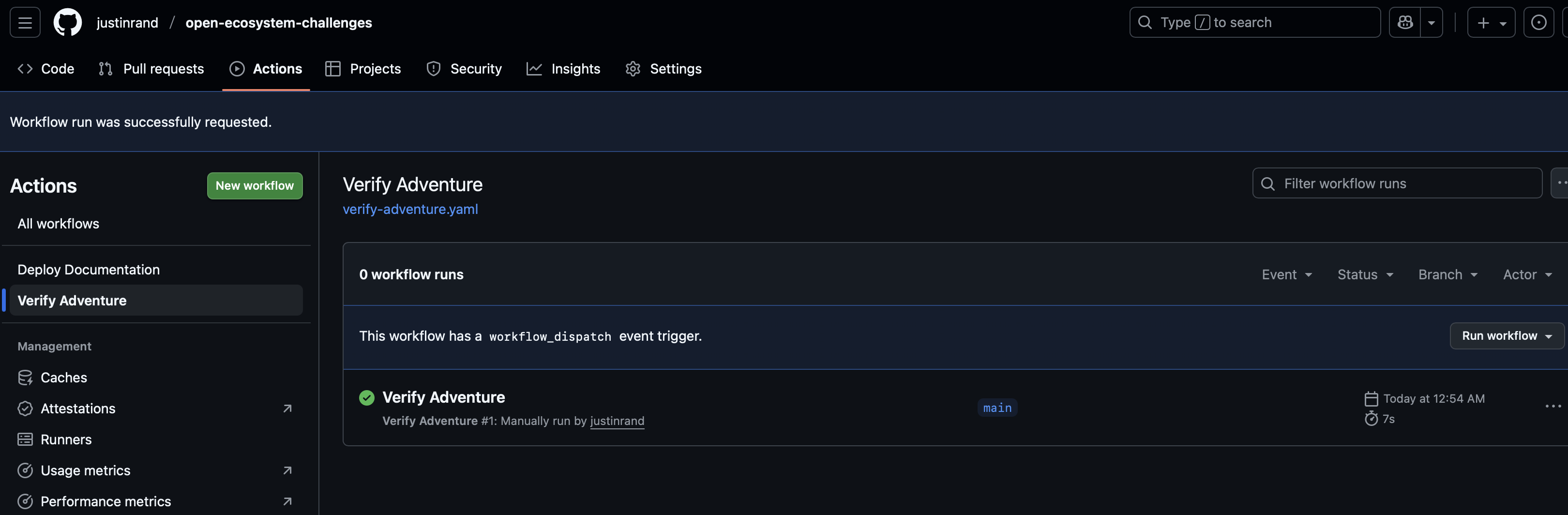The image size is (1568, 515).
Task: Expand the Branch filter dropdown
Action: pyautogui.click(x=1447, y=274)
